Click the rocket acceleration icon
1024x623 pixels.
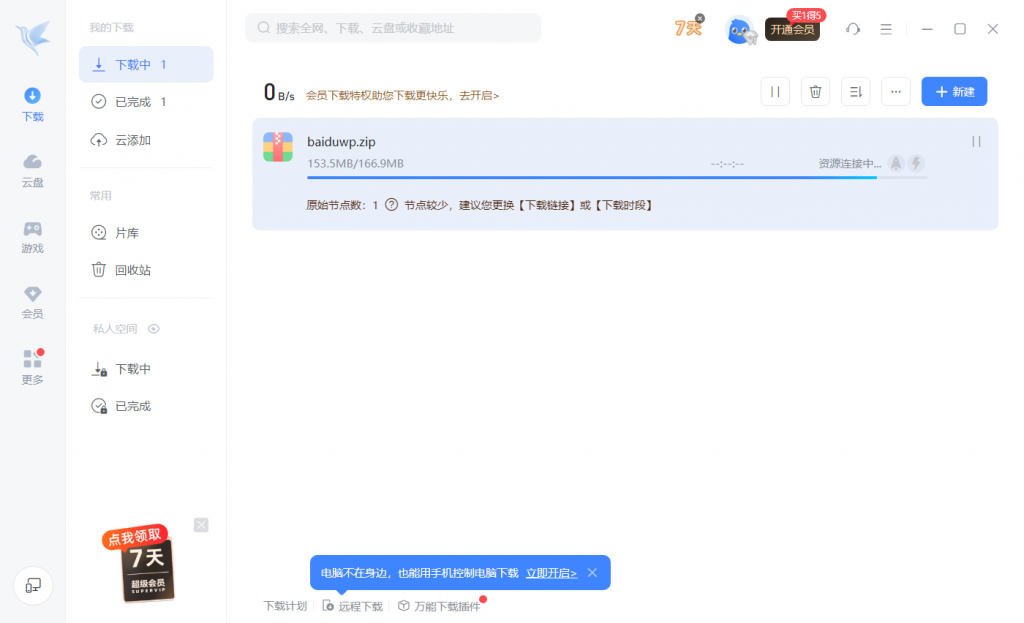896,163
